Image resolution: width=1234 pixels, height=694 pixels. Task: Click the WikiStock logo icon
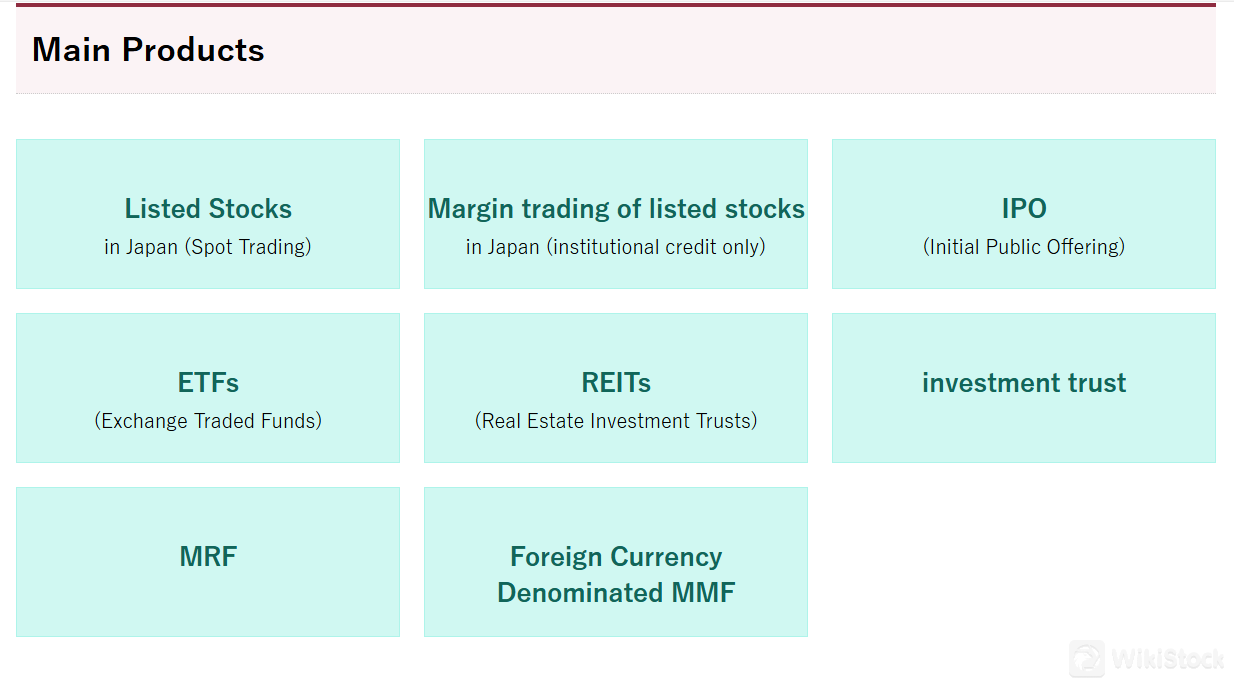(x=1087, y=659)
